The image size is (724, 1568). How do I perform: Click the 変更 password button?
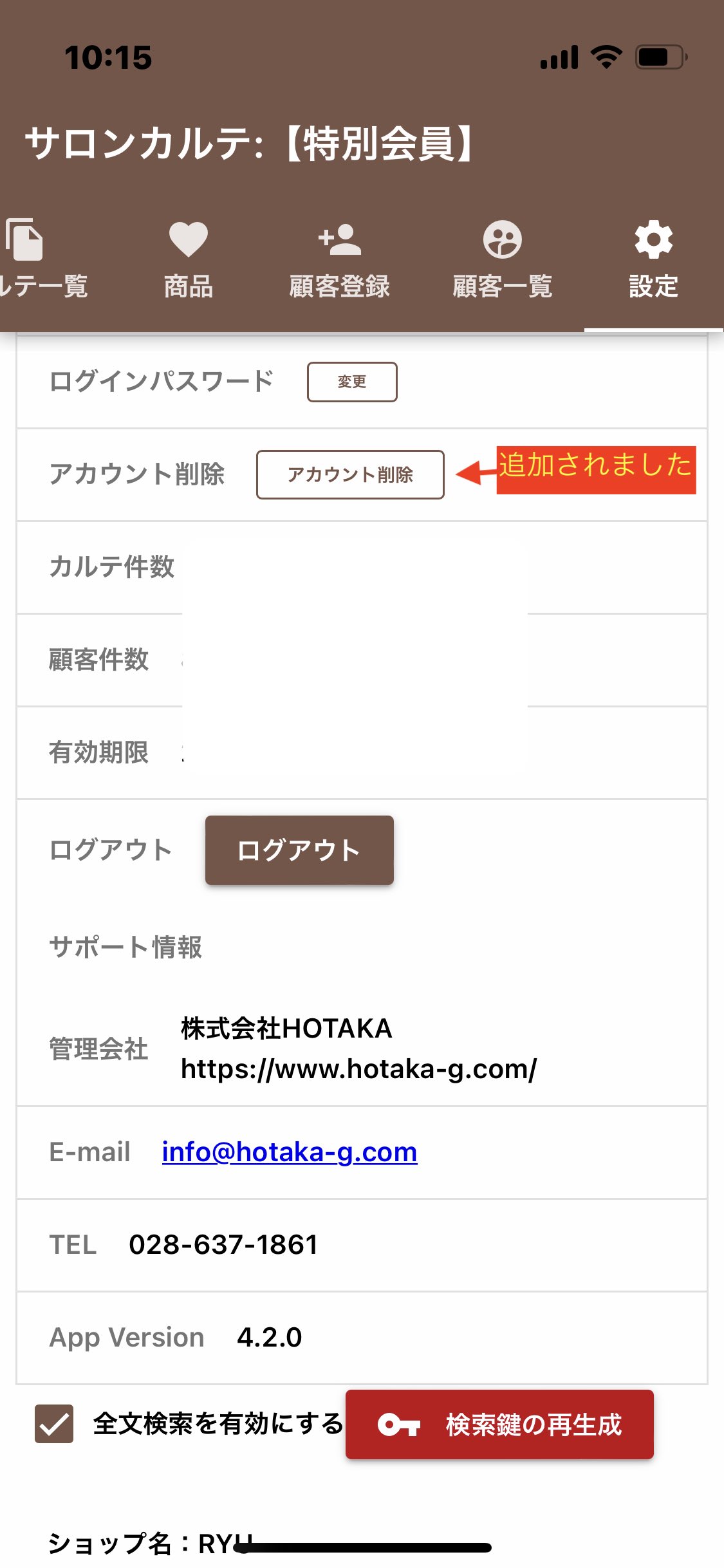[352, 382]
